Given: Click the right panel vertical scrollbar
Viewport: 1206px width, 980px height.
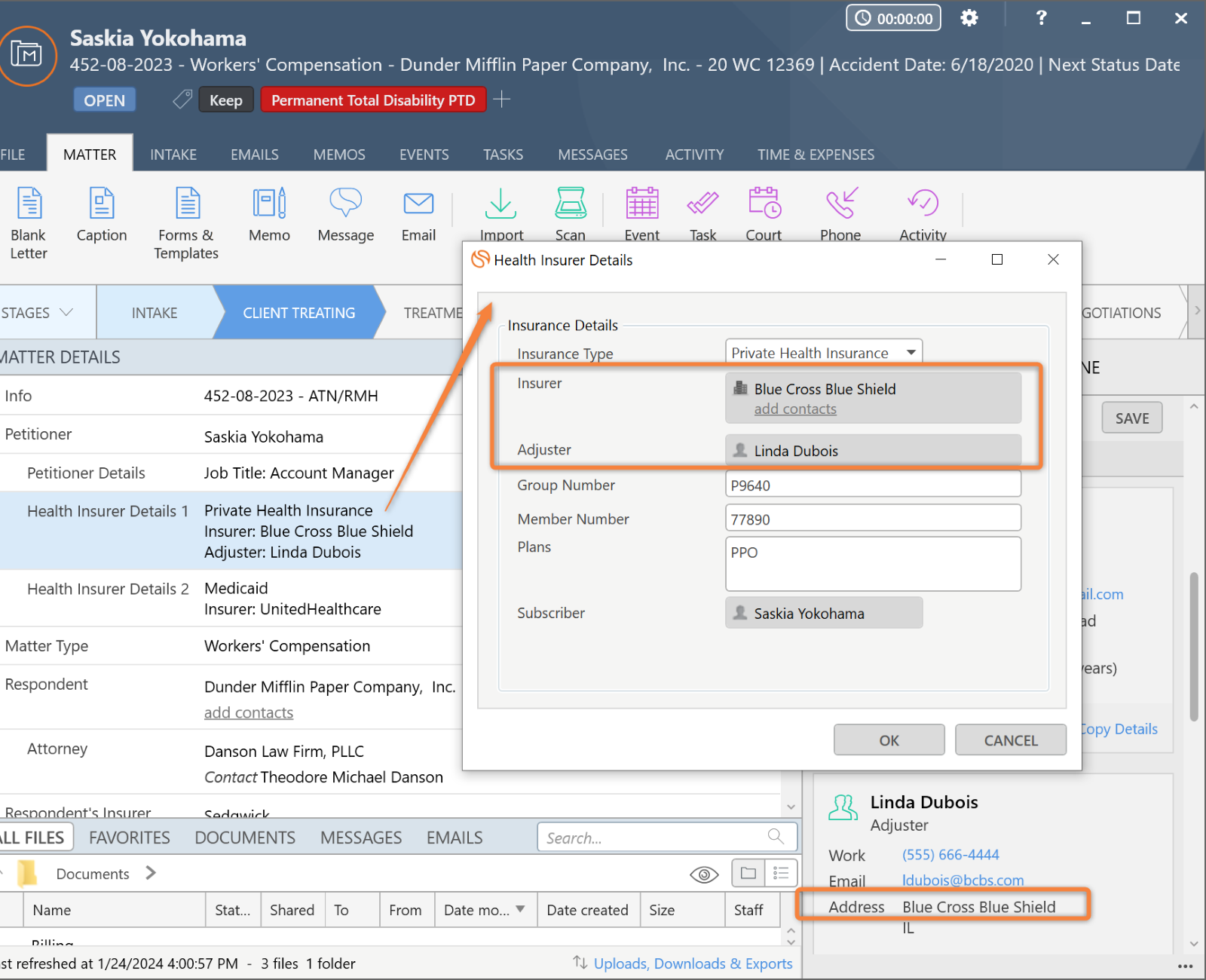Looking at the screenshot, I should tap(1193, 647).
